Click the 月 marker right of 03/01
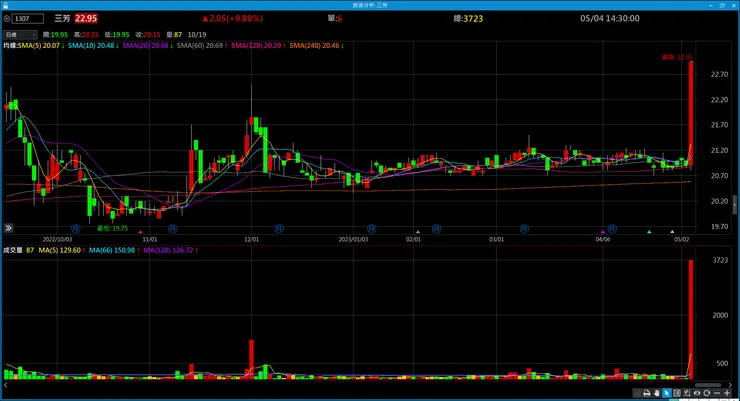This screenshot has width=740, height=401. click(524, 229)
